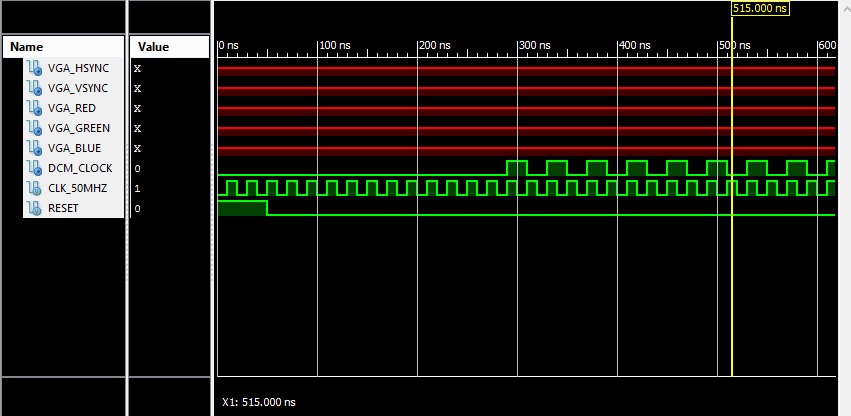The image size is (851, 416).
Task: Click the 0 ns ruler mark
Action: click(230, 46)
